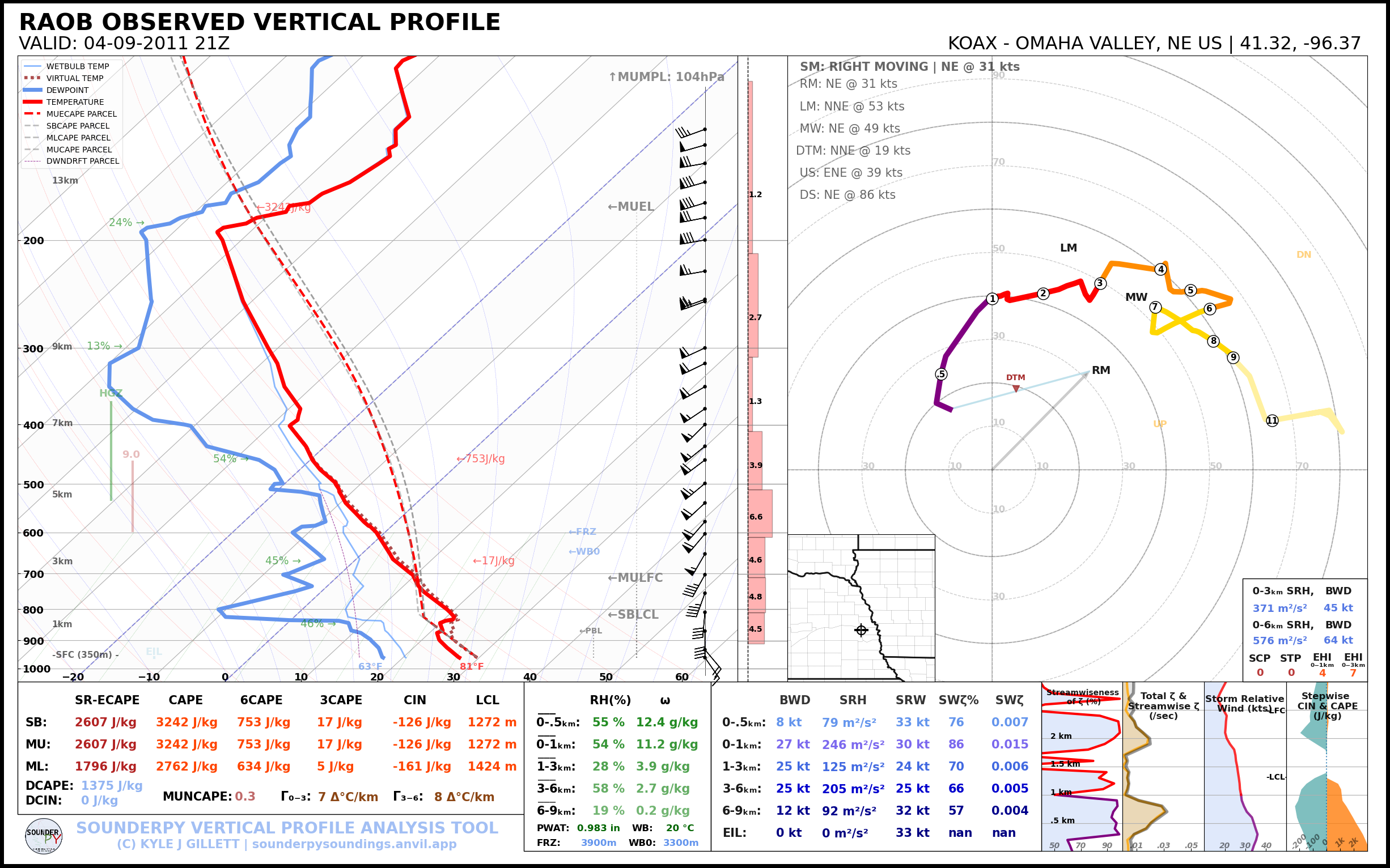Click the Nebraska map inset thumbnail
Image resolution: width=1390 pixels, height=868 pixels.
pos(861,607)
